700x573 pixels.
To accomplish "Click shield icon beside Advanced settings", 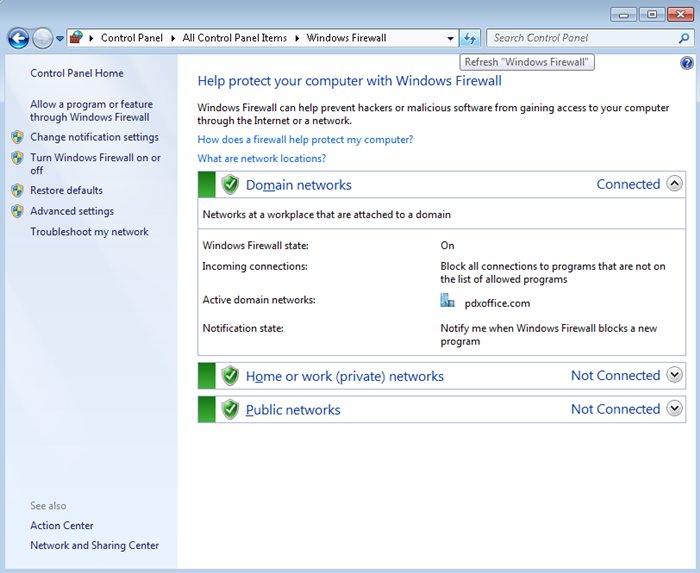I will coord(17,211).
